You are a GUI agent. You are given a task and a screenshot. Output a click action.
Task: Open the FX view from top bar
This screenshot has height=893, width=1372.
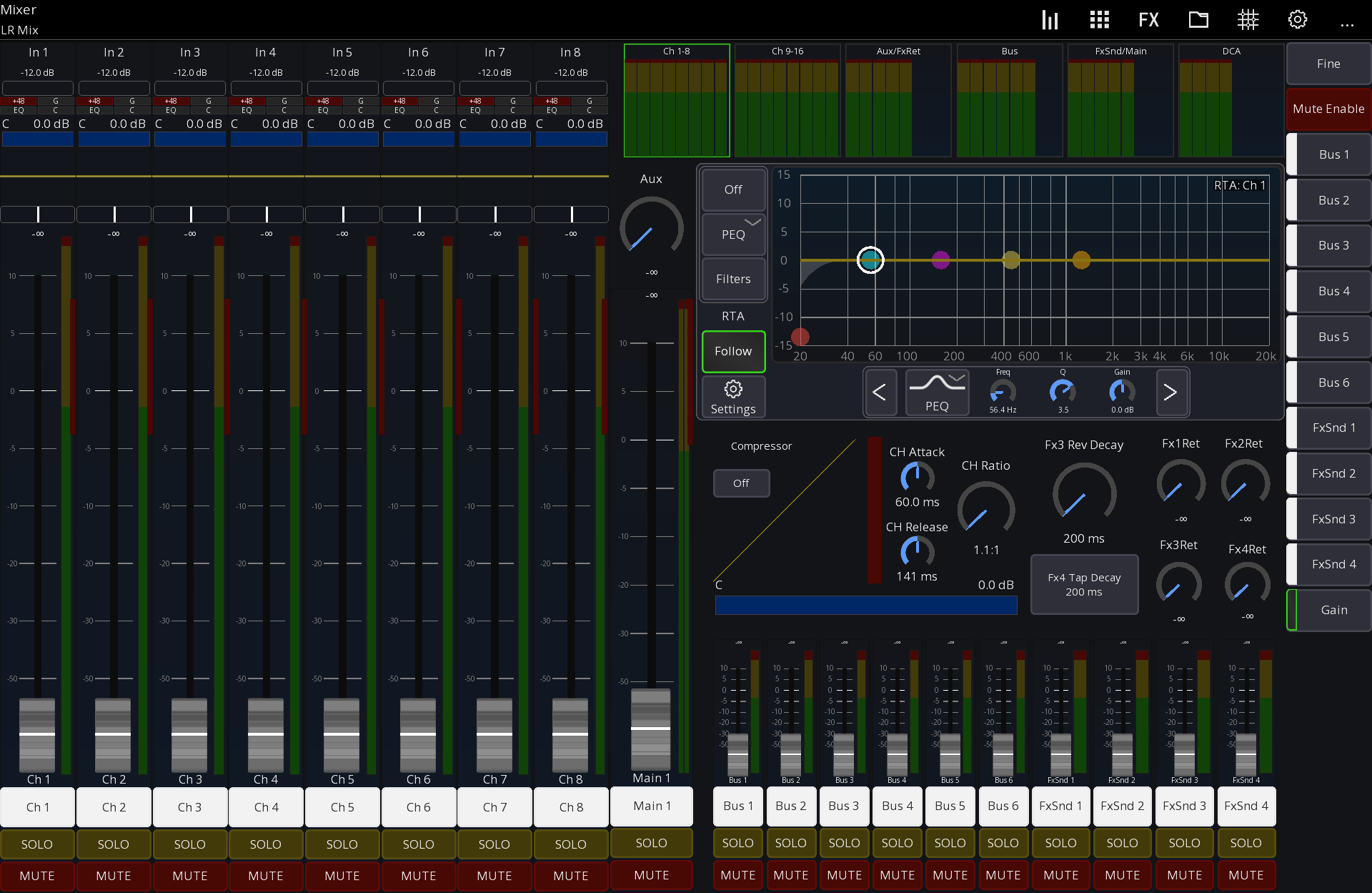point(1148,19)
